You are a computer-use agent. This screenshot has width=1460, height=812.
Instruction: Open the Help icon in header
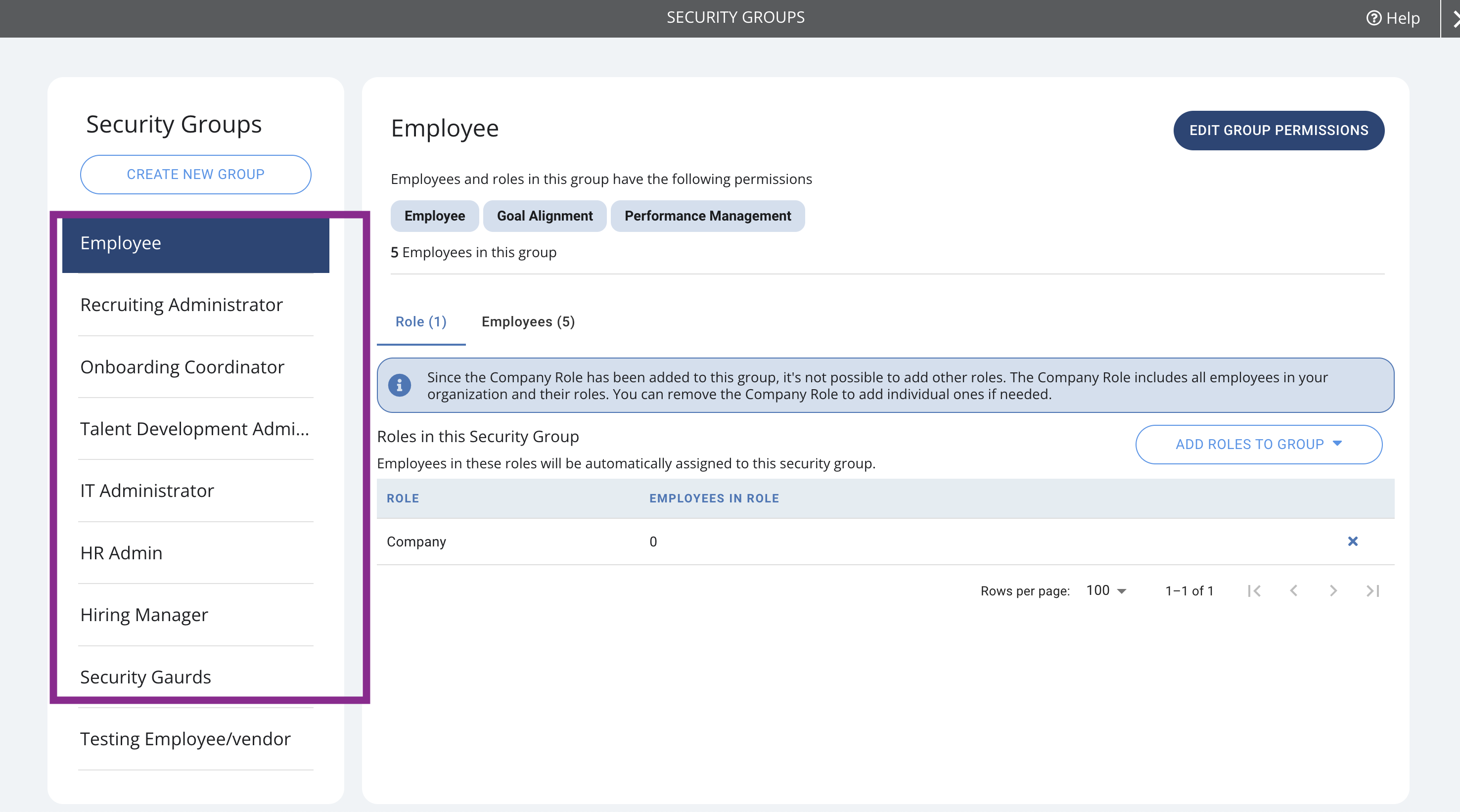click(1374, 18)
